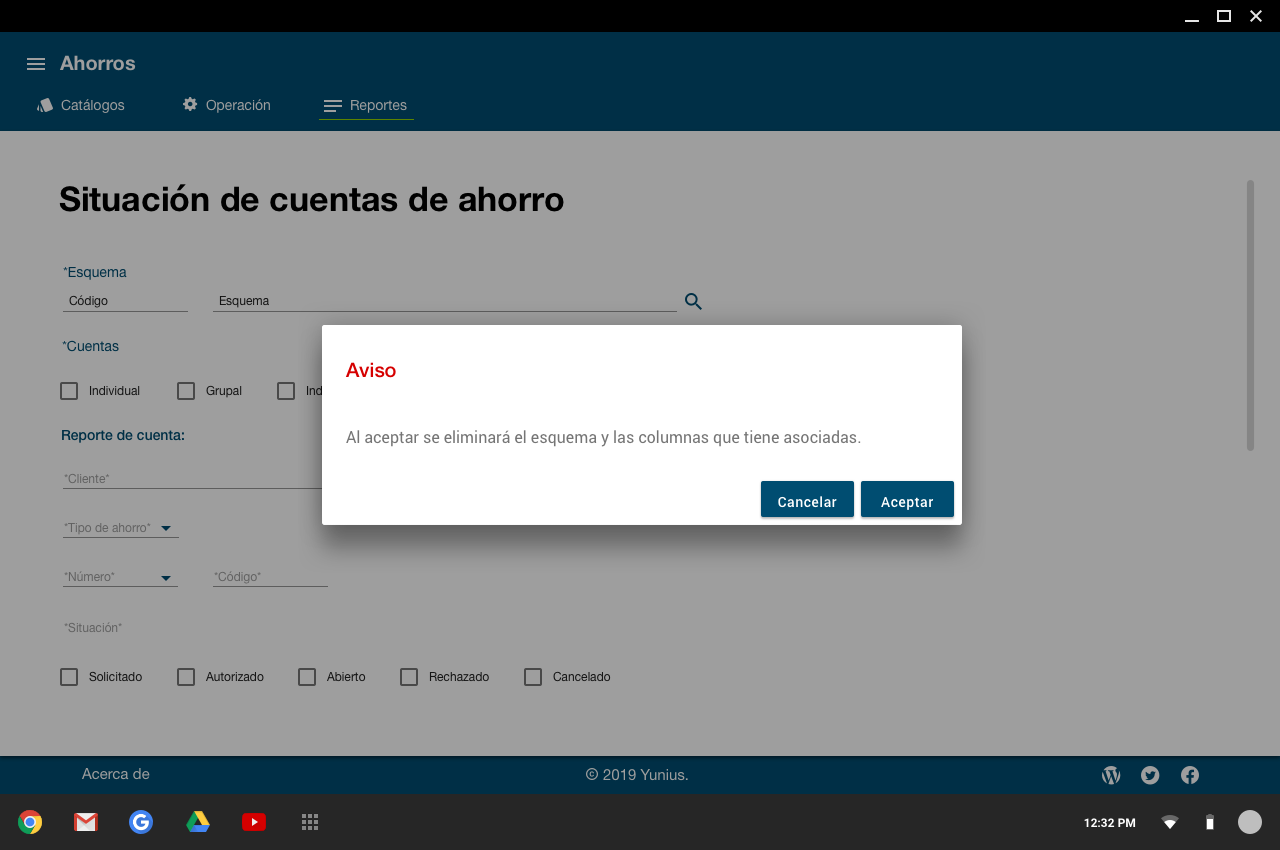The image size is (1280, 850).
Task: Toggle the Individual account checkbox
Action: click(x=69, y=391)
